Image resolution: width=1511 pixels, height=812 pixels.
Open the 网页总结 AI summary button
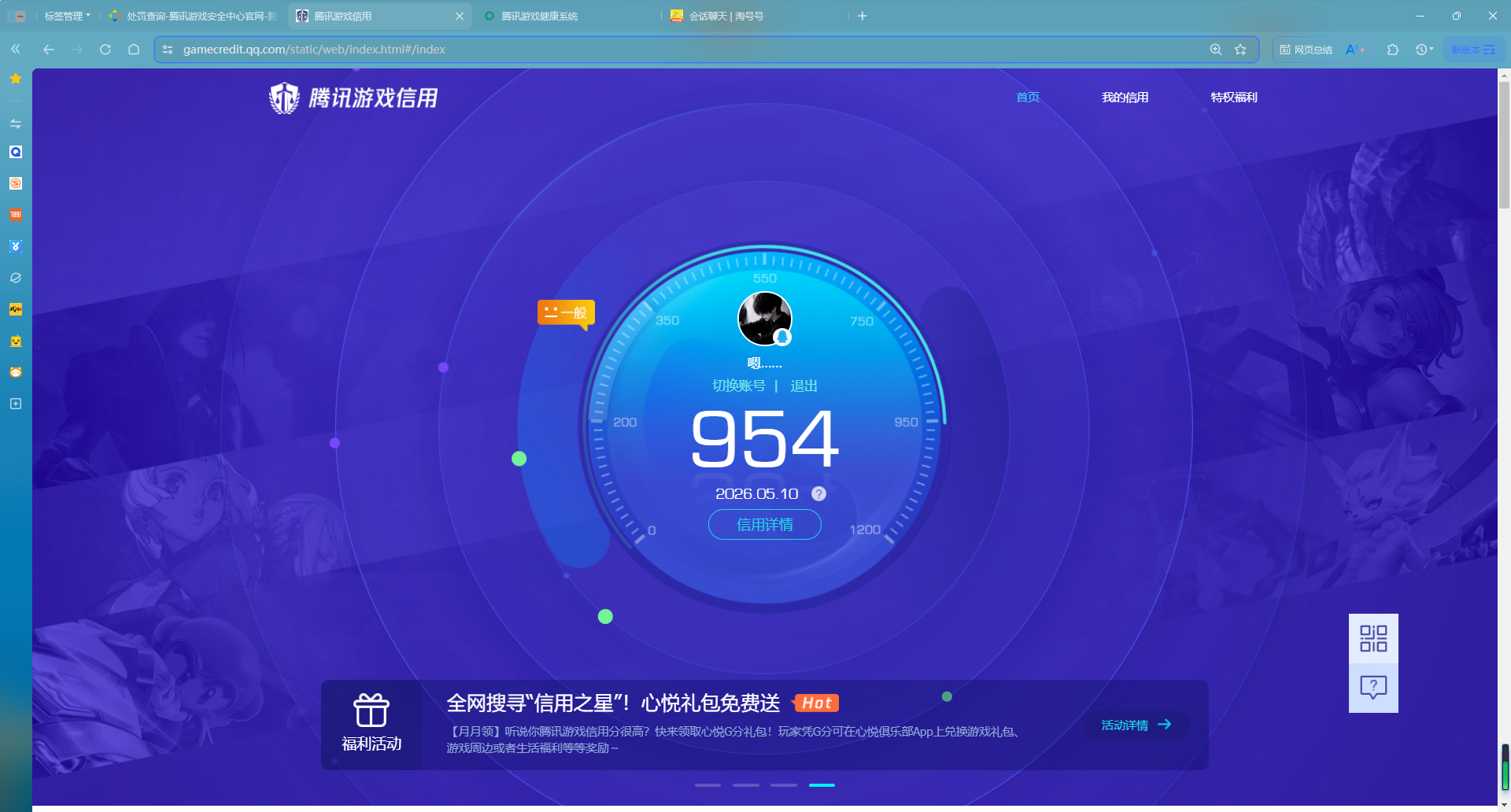[x=1306, y=50]
